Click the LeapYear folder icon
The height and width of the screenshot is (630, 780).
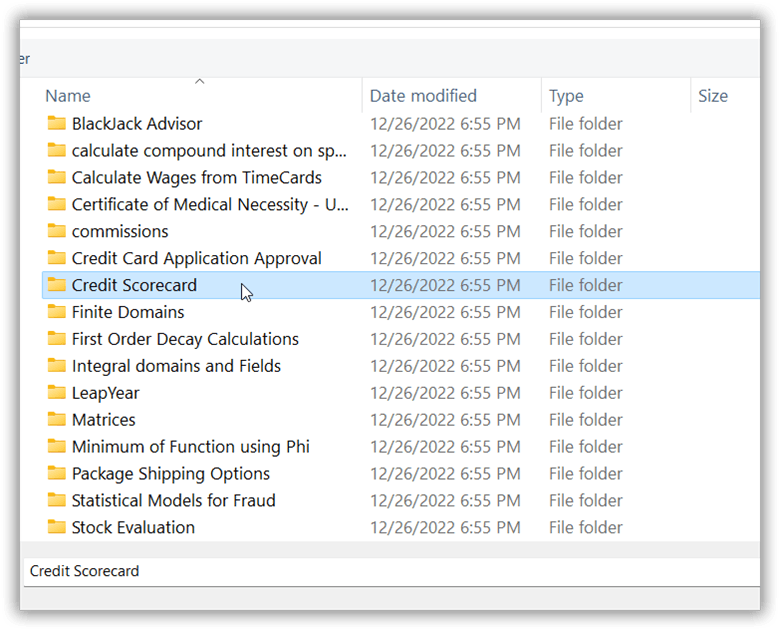56,393
